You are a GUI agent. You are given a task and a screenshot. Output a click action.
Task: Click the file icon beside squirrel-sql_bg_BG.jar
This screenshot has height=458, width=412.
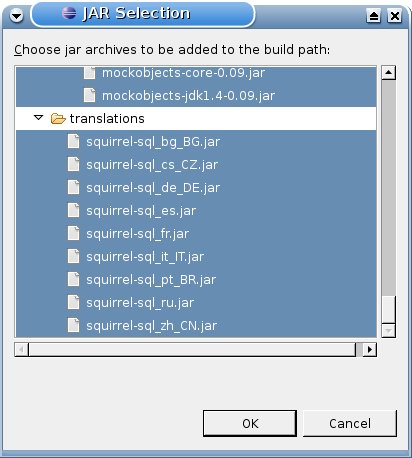click(74, 141)
